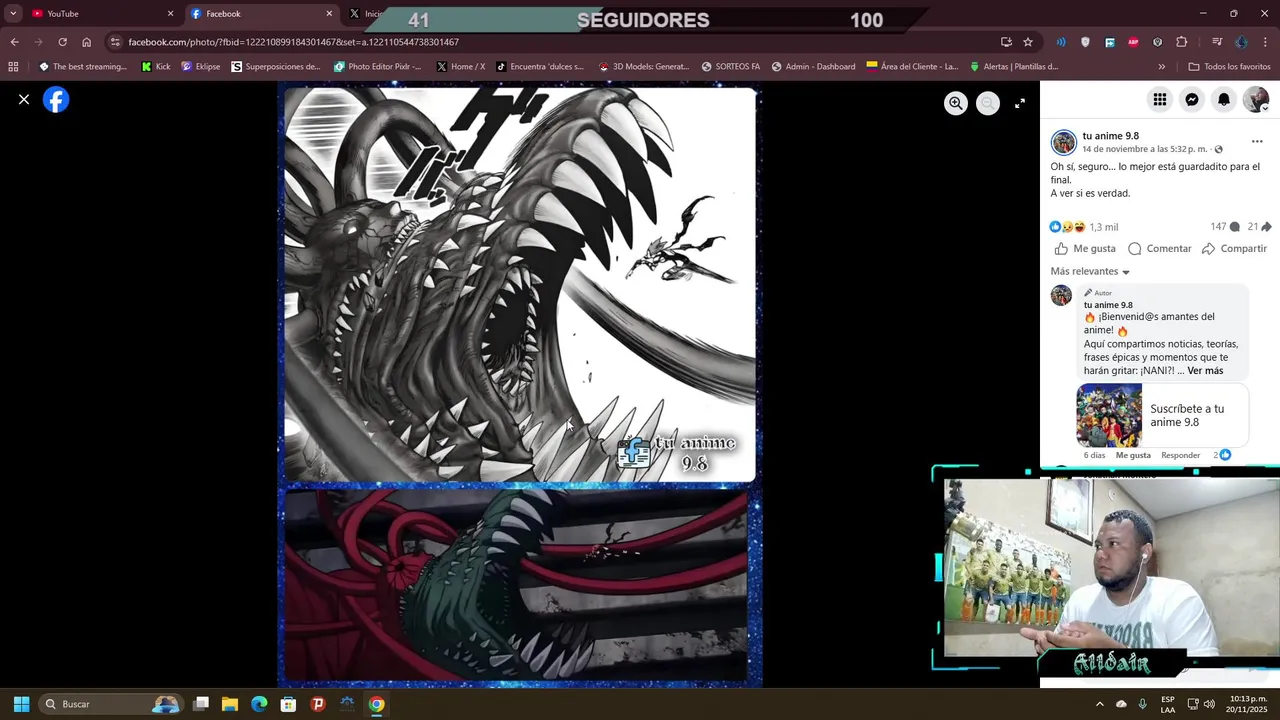Viewport: 1280px width, 720px height.
Task: Open the Facebook menu grid
Action: point(1160,99)
